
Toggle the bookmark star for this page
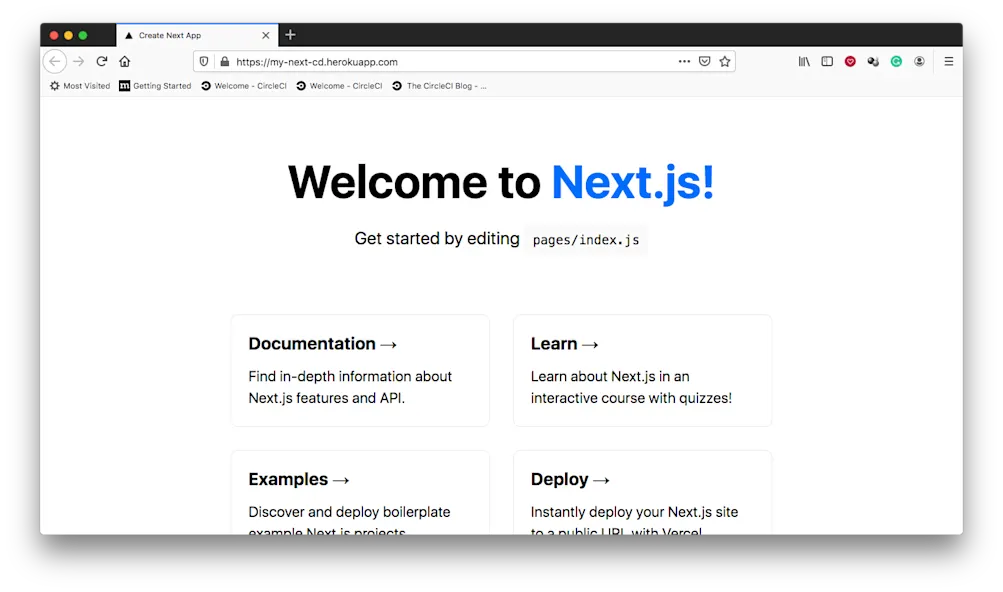(x=725, y=61)
